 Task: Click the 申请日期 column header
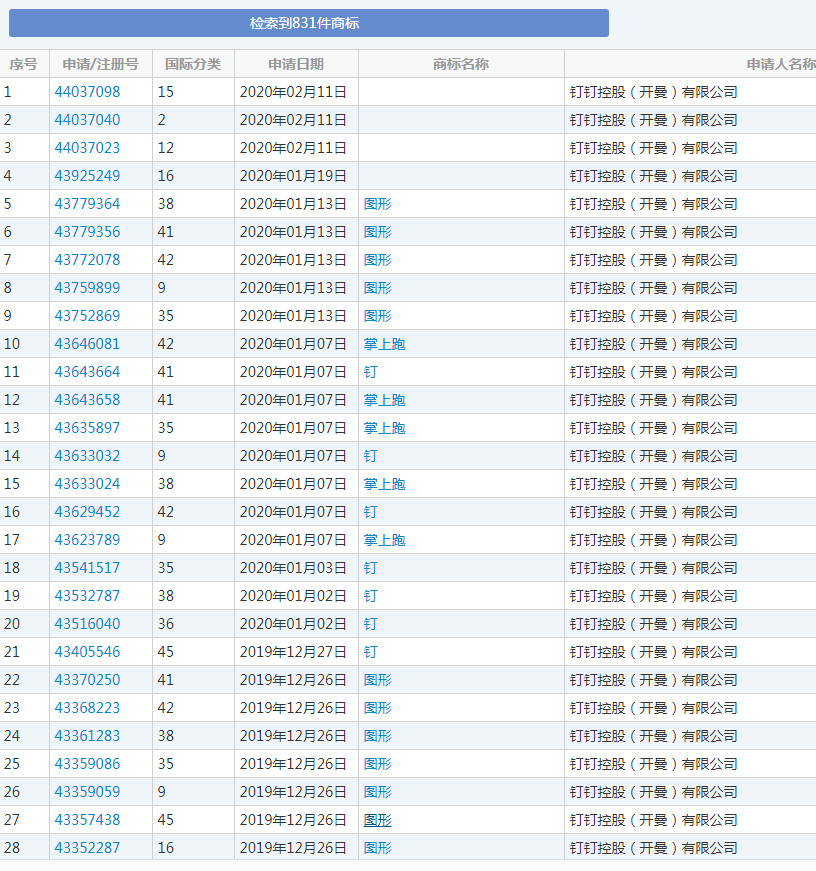click(296, 64)
